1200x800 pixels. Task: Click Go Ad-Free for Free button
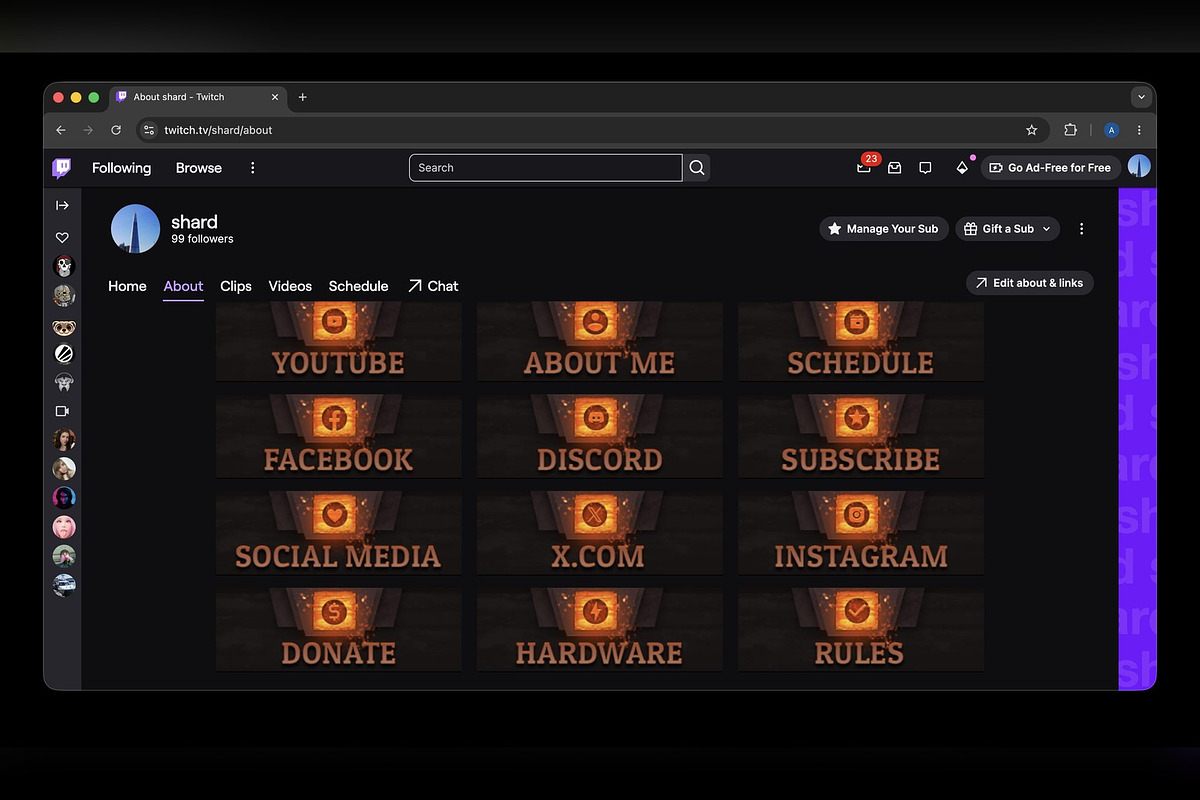point(1051,168)
